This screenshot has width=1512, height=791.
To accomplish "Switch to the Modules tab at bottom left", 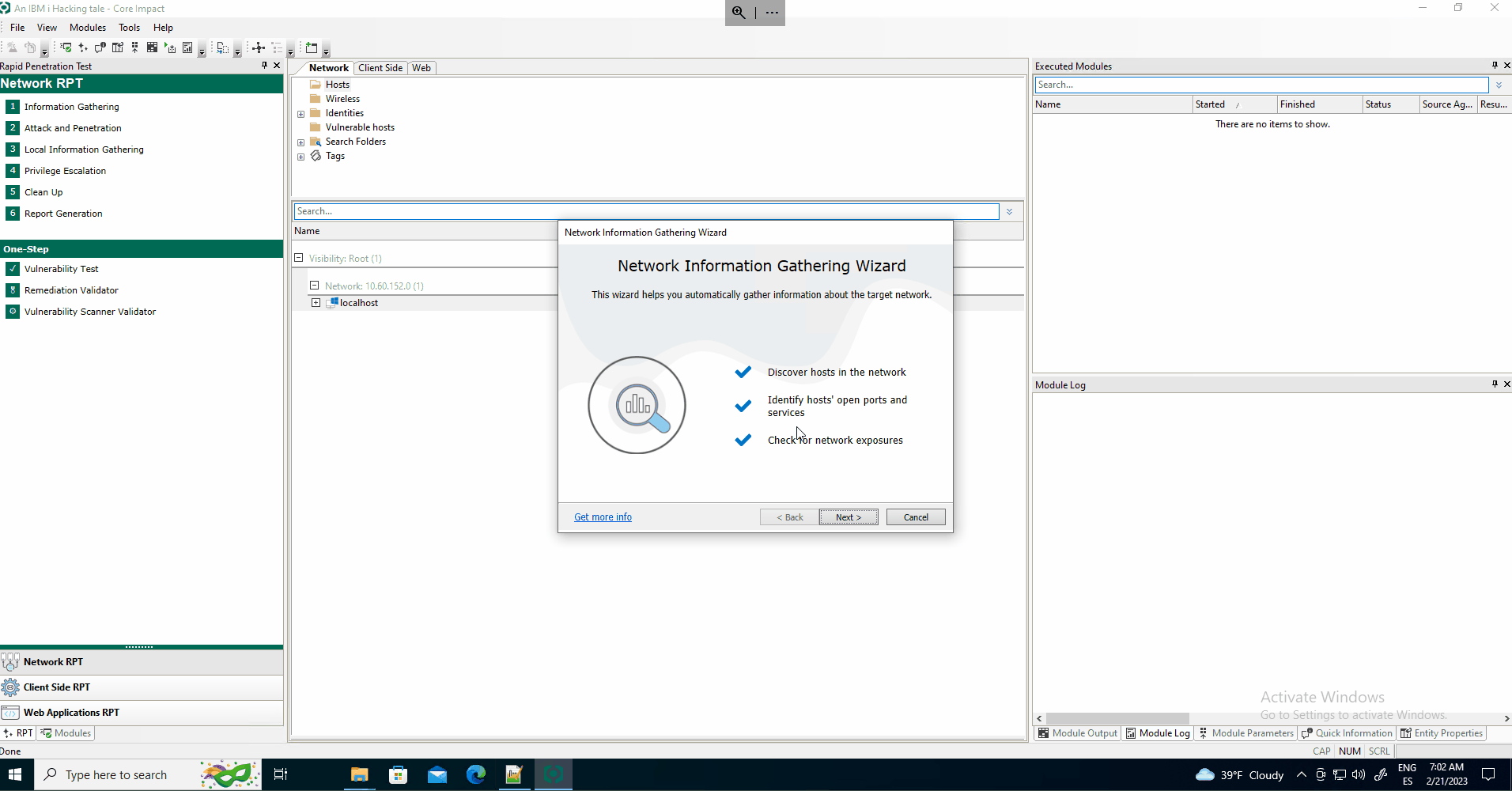I will coord(66,733).
